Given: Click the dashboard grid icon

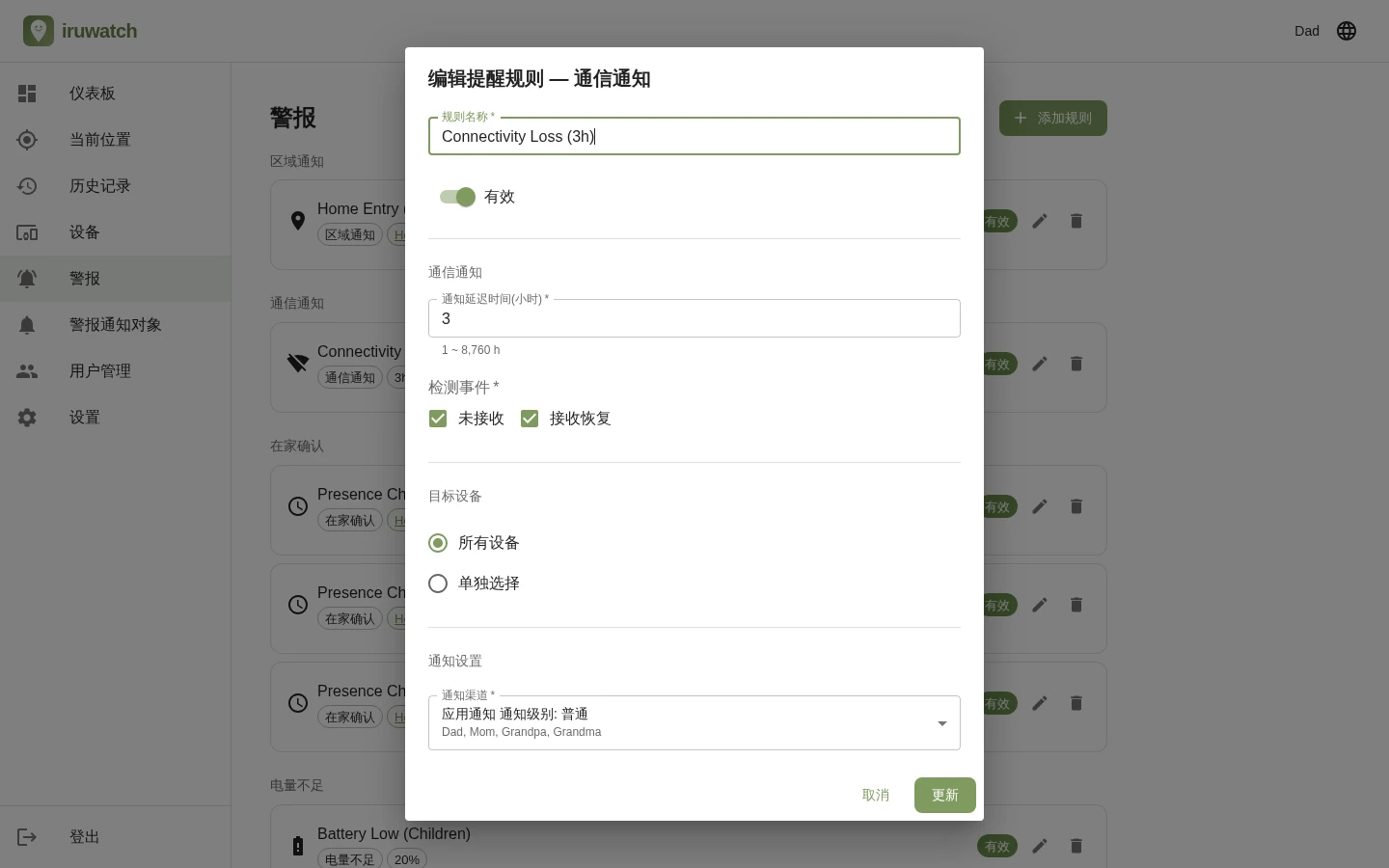Looking at the screenshot, I should click(27, 94).
